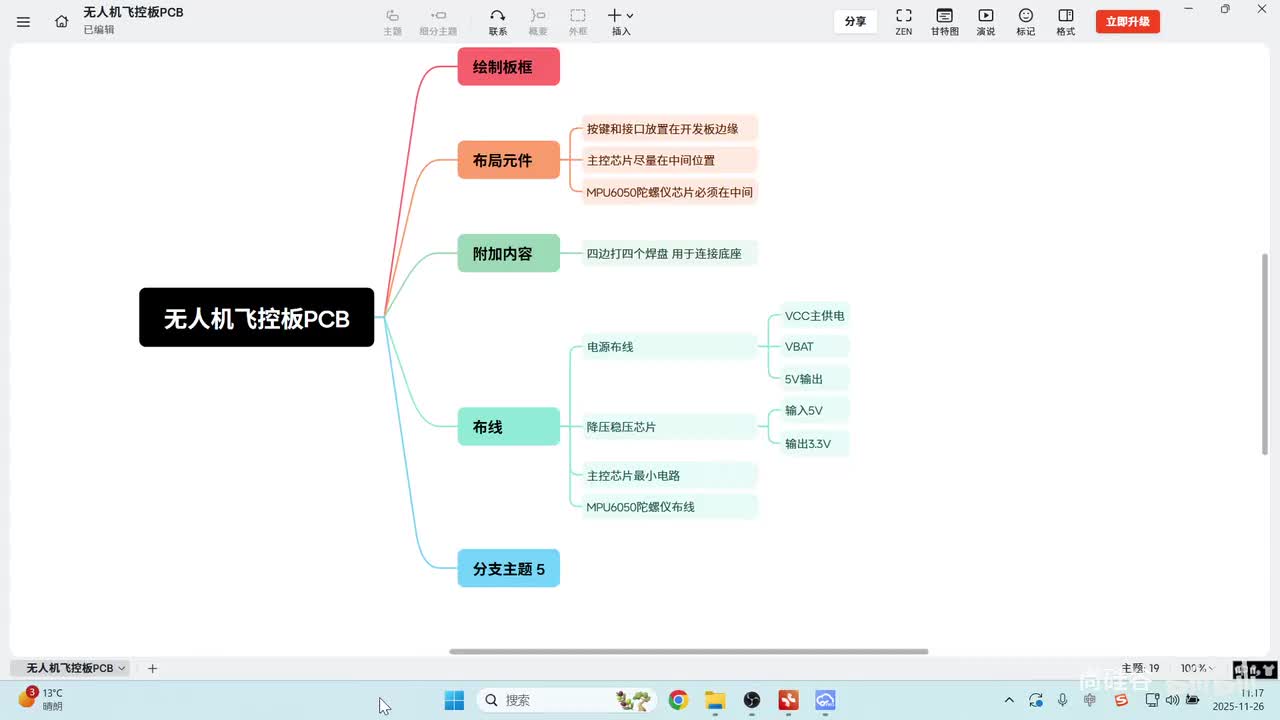The width and height of the screenshot is (1280, 720).
Task: Select the 主控芯片最小电路 subtopic
Action: click(670, 475)
